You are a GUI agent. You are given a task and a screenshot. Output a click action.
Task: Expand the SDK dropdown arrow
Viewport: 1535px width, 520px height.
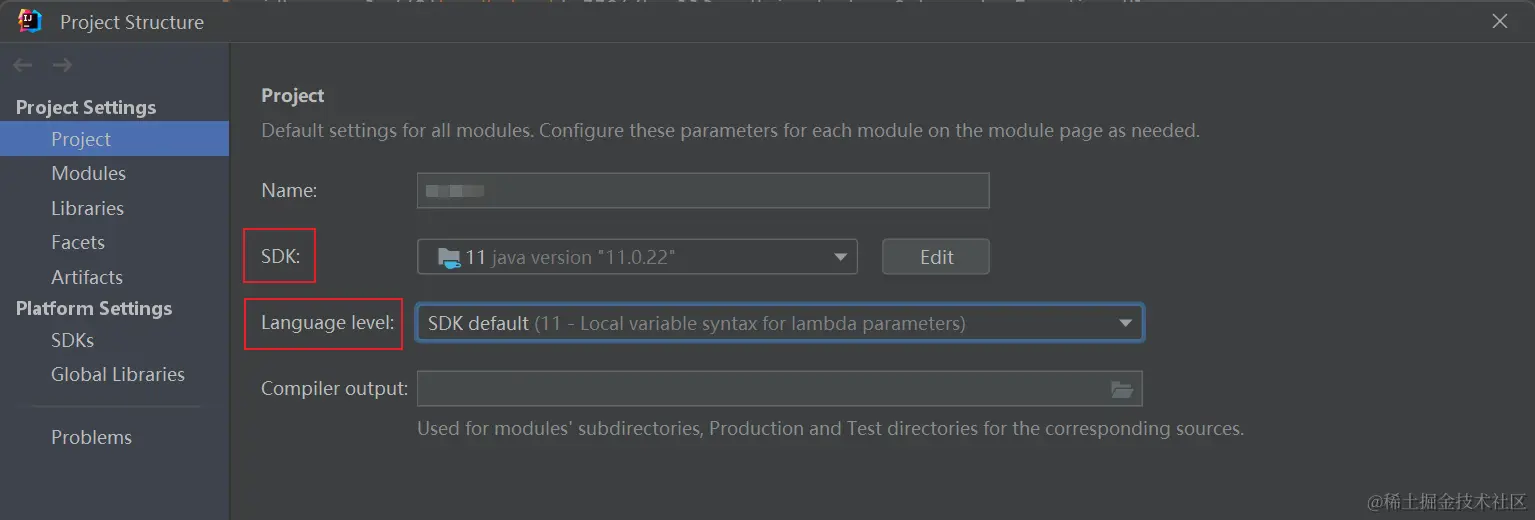pos(840,258)
